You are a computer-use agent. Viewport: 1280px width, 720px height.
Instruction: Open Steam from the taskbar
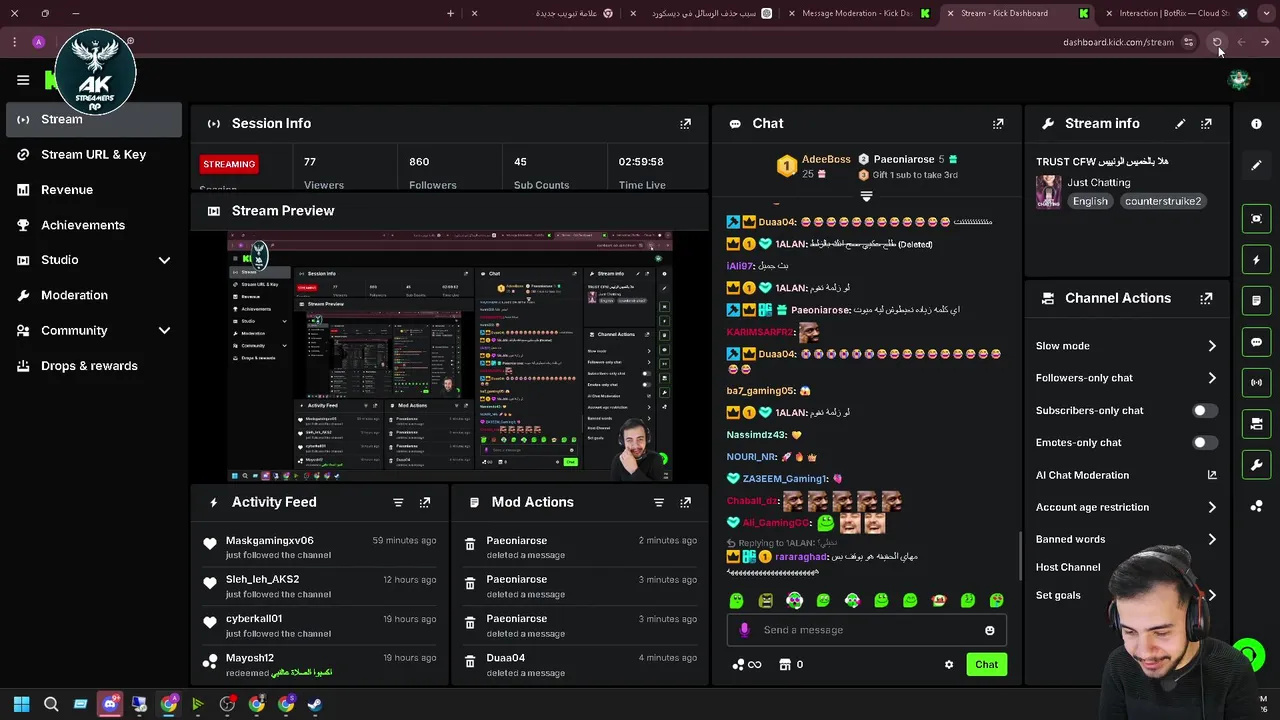coord(315,704)
